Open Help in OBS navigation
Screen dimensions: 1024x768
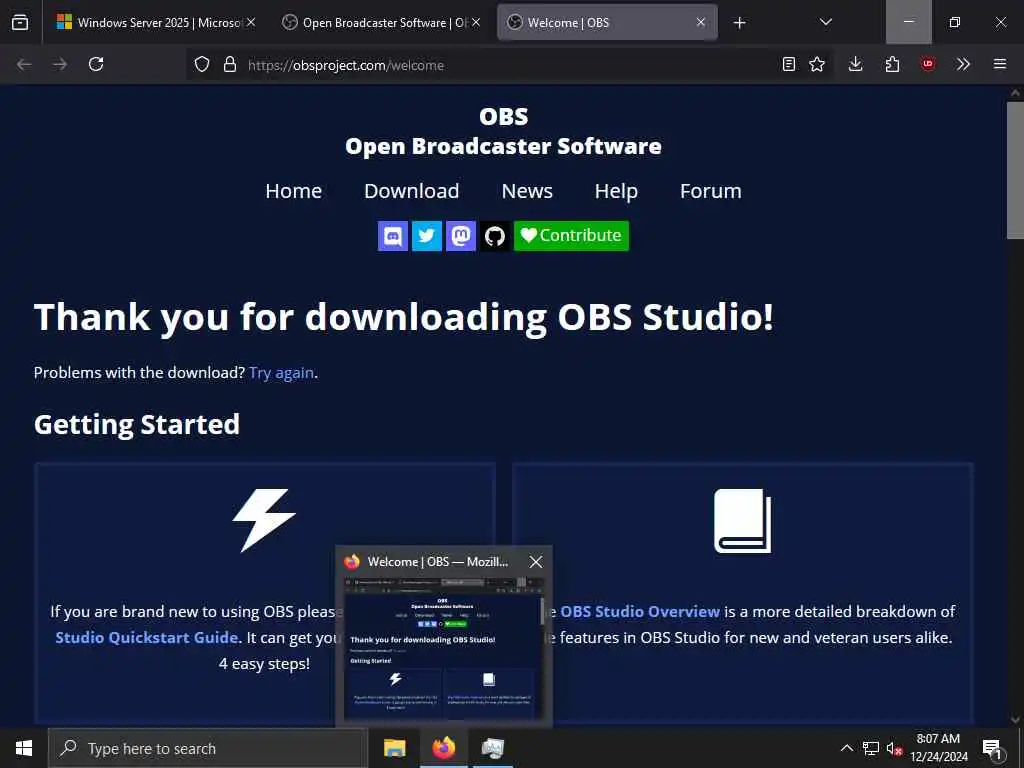click(616, 191)
